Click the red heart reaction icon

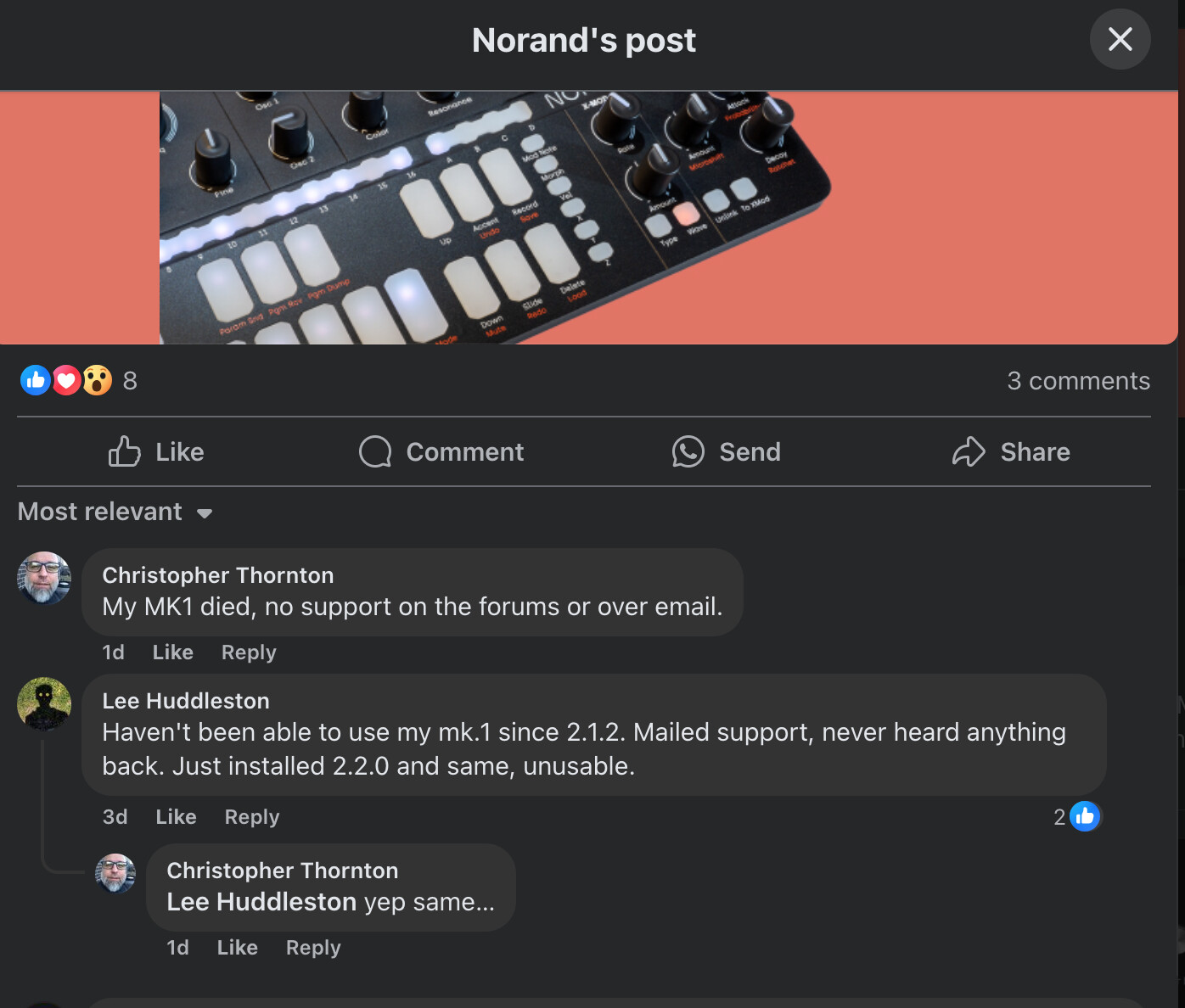(66, 380)
